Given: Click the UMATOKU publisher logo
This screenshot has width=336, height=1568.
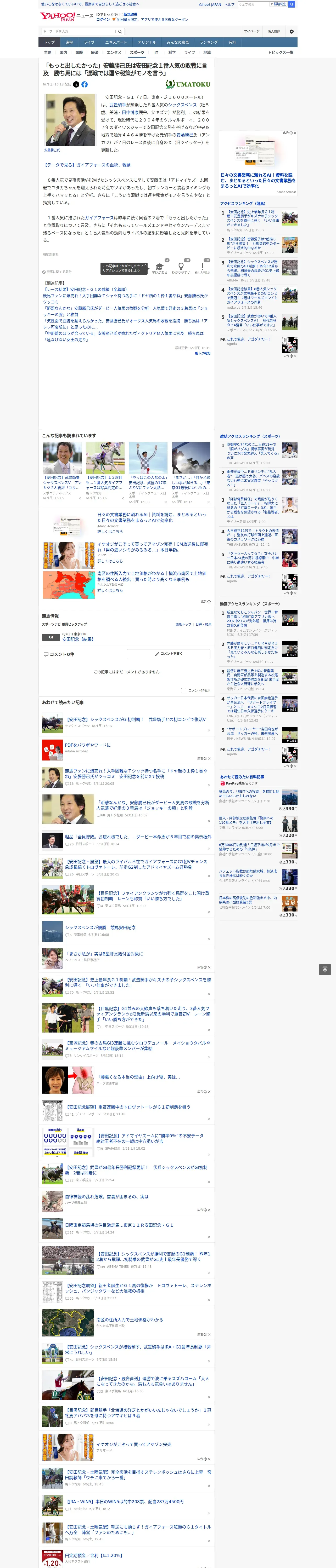Looking at the screenshot, I should (x=188, y=85).
